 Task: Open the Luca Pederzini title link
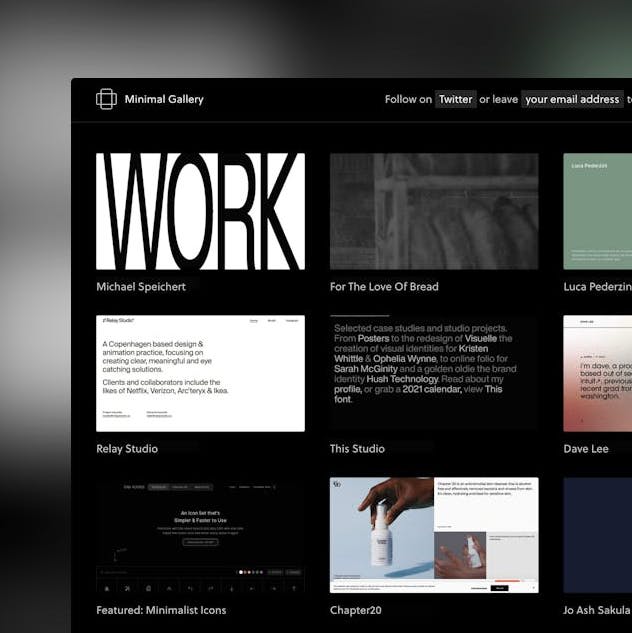tap(598, 287)
